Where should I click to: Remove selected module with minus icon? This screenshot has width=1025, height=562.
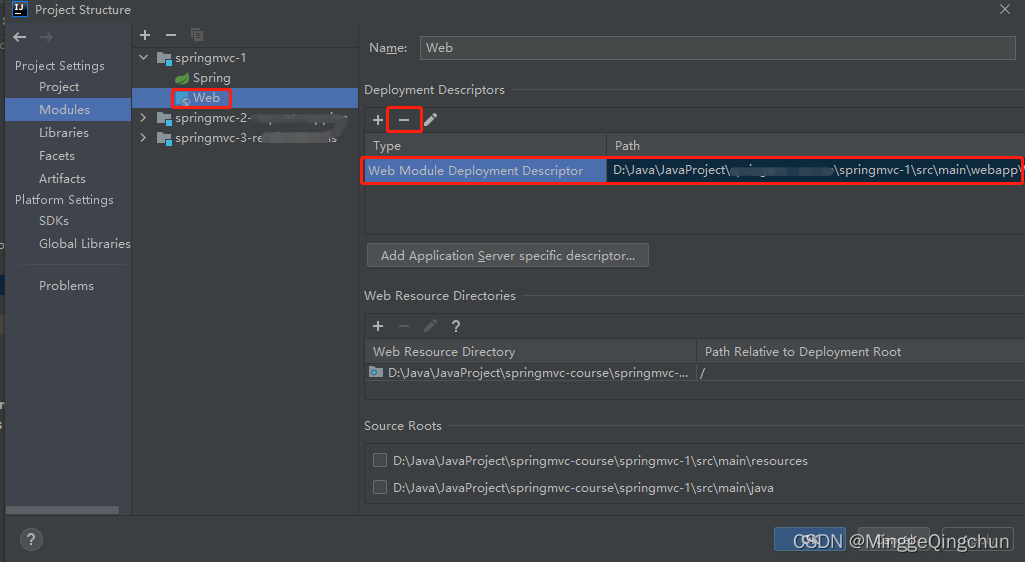[170, 35]
